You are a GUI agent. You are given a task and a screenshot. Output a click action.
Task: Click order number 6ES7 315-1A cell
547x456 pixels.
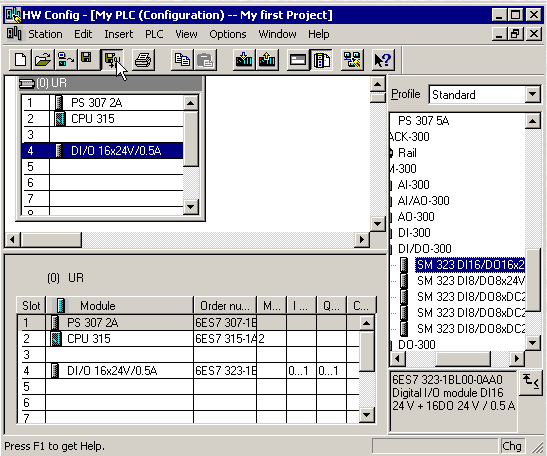(x=225, y=339)
